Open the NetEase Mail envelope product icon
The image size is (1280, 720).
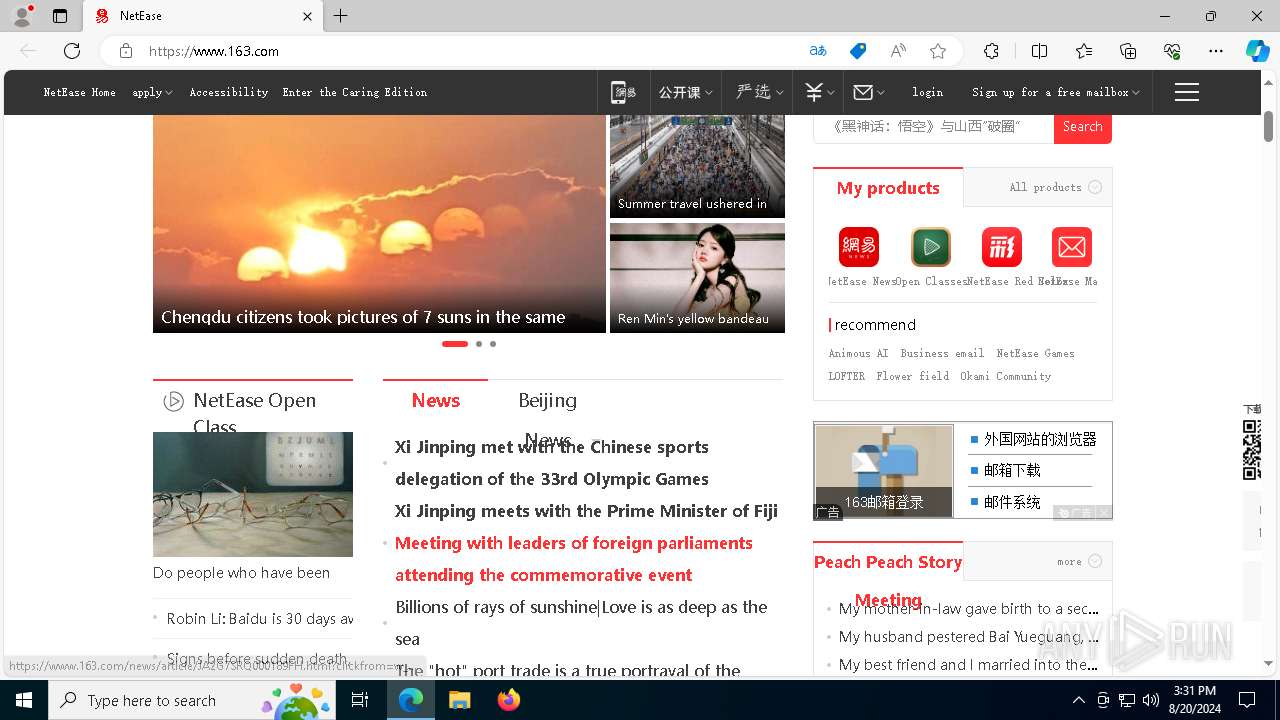click(1072, 247)
